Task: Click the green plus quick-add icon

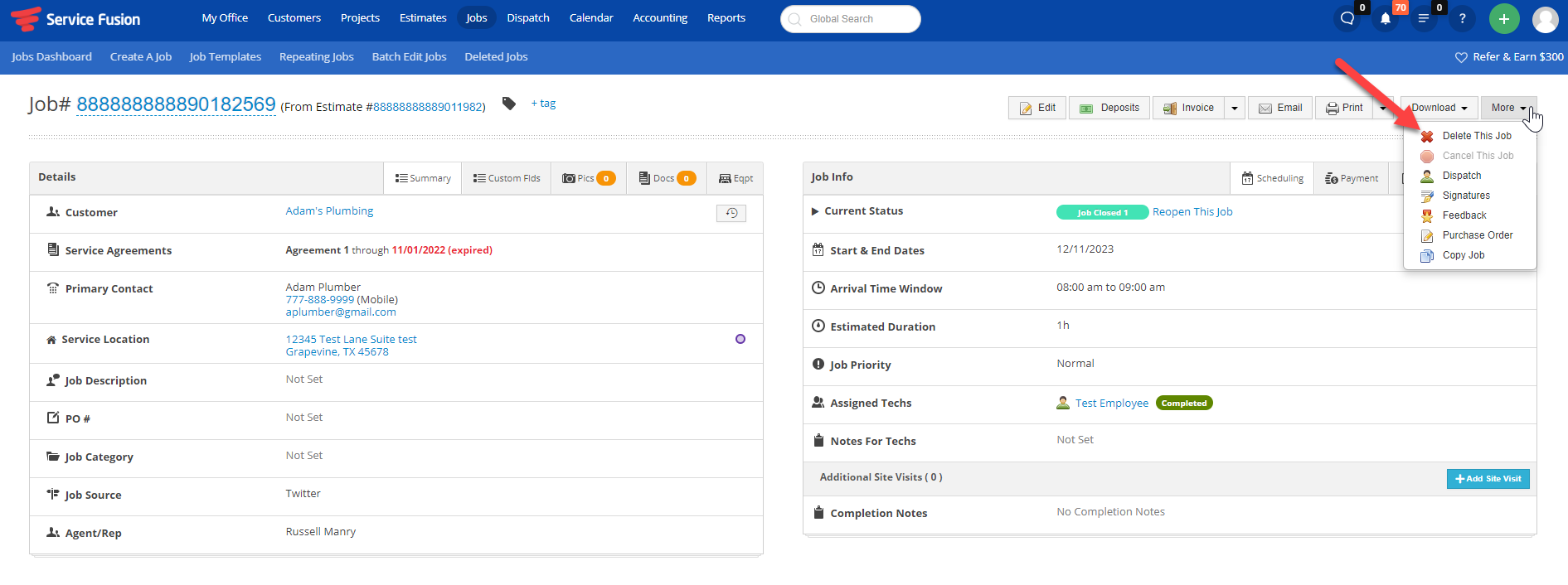Action: 1503,19
